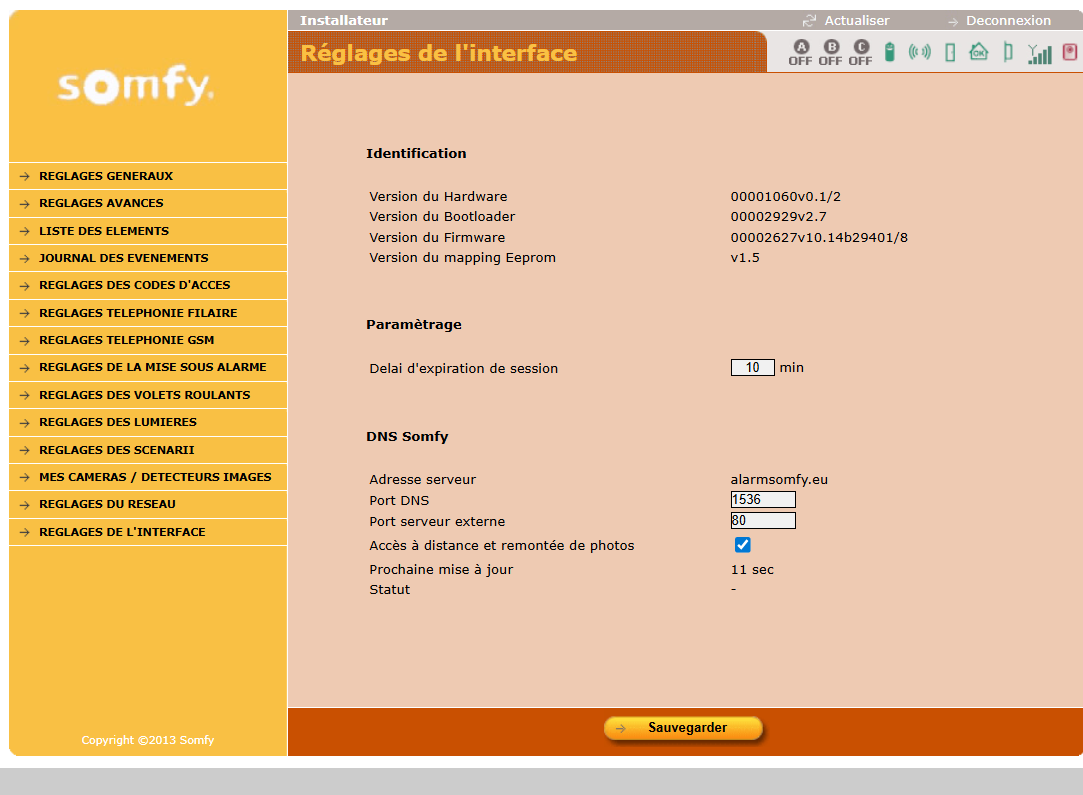Click the house OK status icon
This screenshot has height=795, width=1083.
pyautogui.click(x=979, y=52)
